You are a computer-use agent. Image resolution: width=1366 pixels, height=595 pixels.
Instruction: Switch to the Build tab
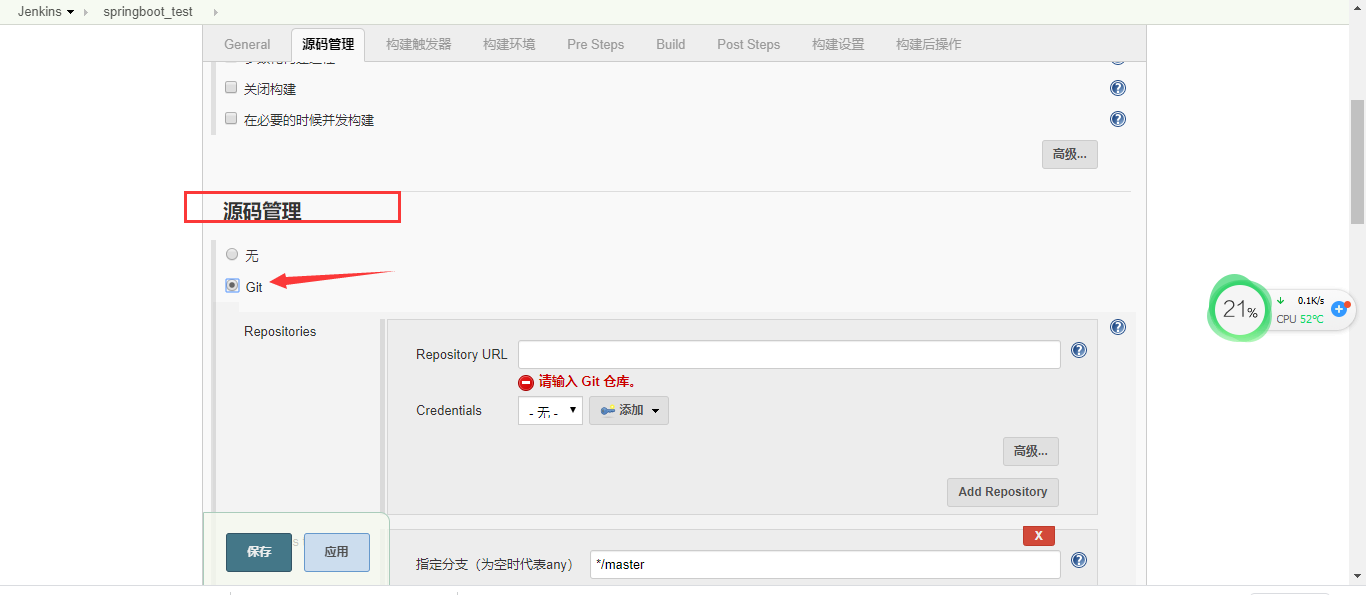pyautogui.click(x=671, y=44)
